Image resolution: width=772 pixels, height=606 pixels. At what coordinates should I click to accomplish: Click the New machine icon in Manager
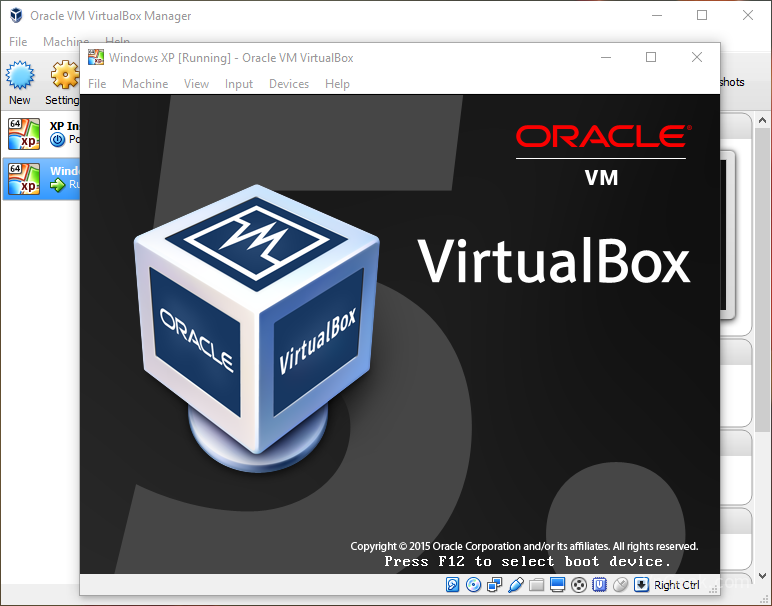(x=20, y=75)
